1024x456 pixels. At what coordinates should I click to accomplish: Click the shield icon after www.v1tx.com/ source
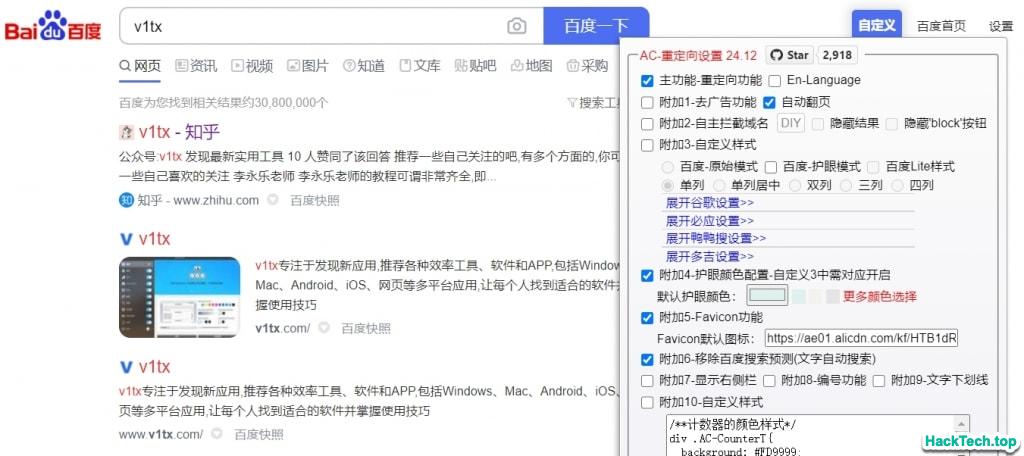pyautogui.click(x=217, y=434)
